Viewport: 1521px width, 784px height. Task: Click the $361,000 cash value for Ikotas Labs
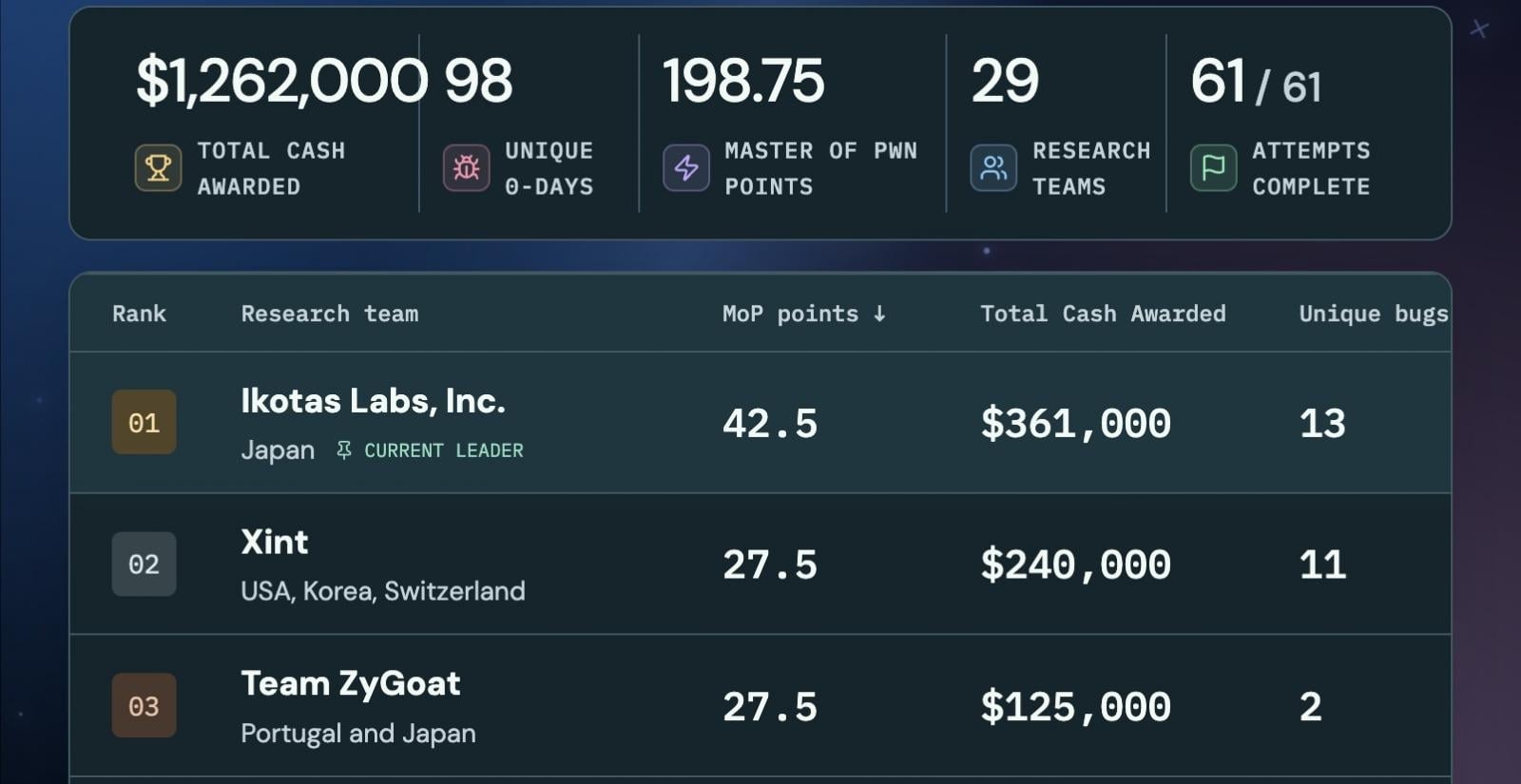(1075, 423)
